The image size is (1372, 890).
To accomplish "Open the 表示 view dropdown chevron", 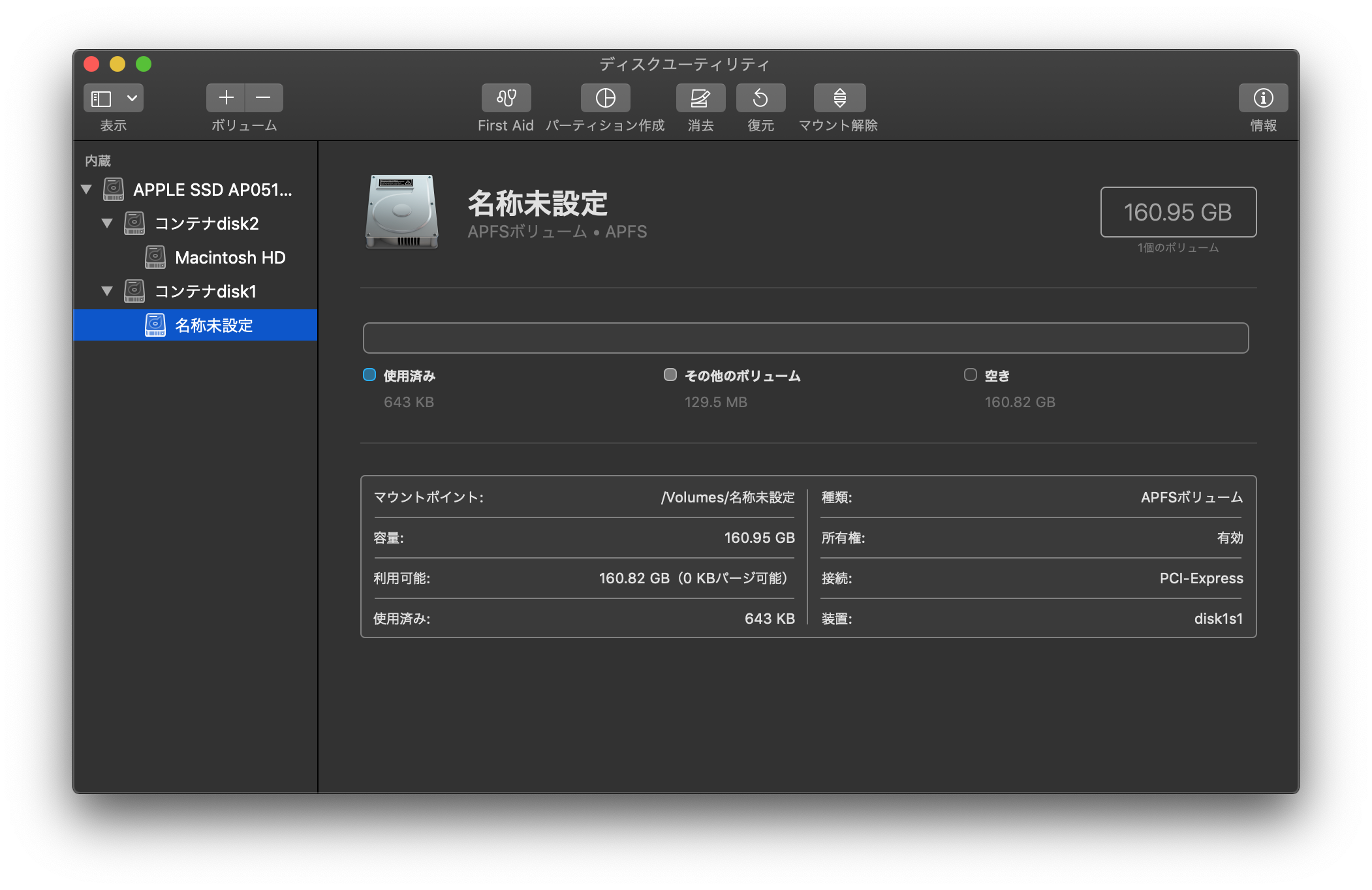I will (x=132, y=98).
